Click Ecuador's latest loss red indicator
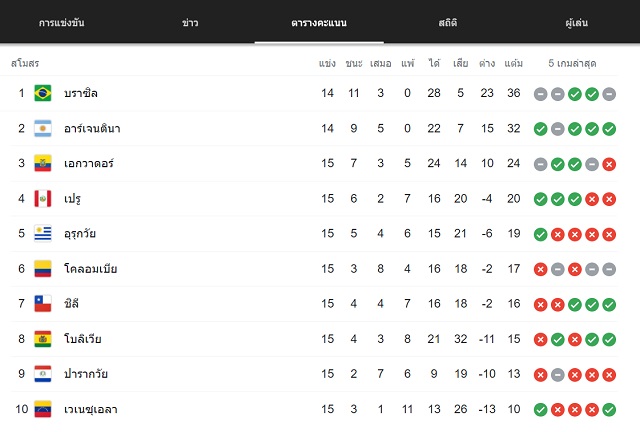Viewport: 640px width, 432px height. pos(609,164)
